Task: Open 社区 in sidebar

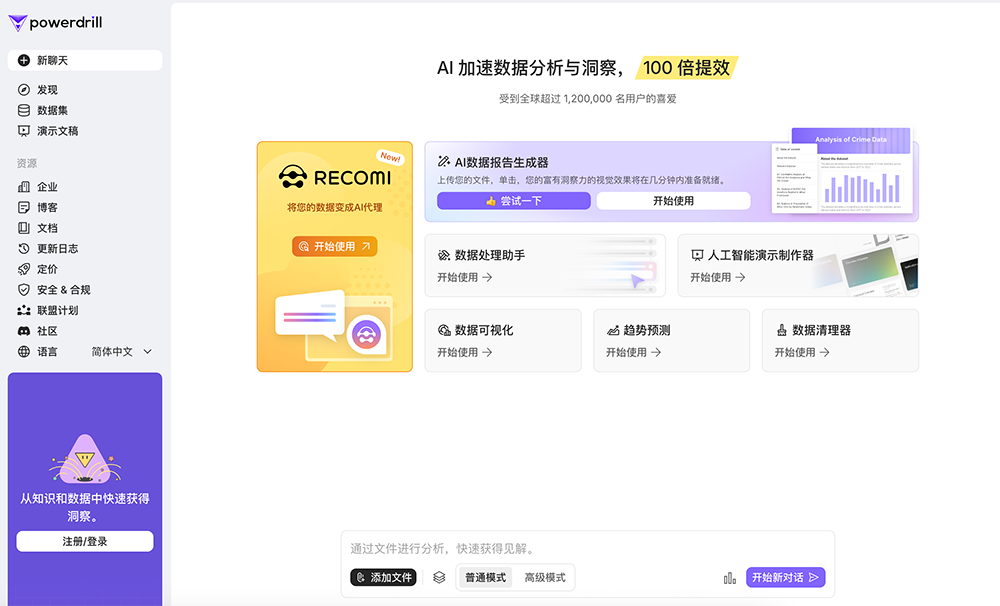Action: pyautogui.click(x=85, y=331)
